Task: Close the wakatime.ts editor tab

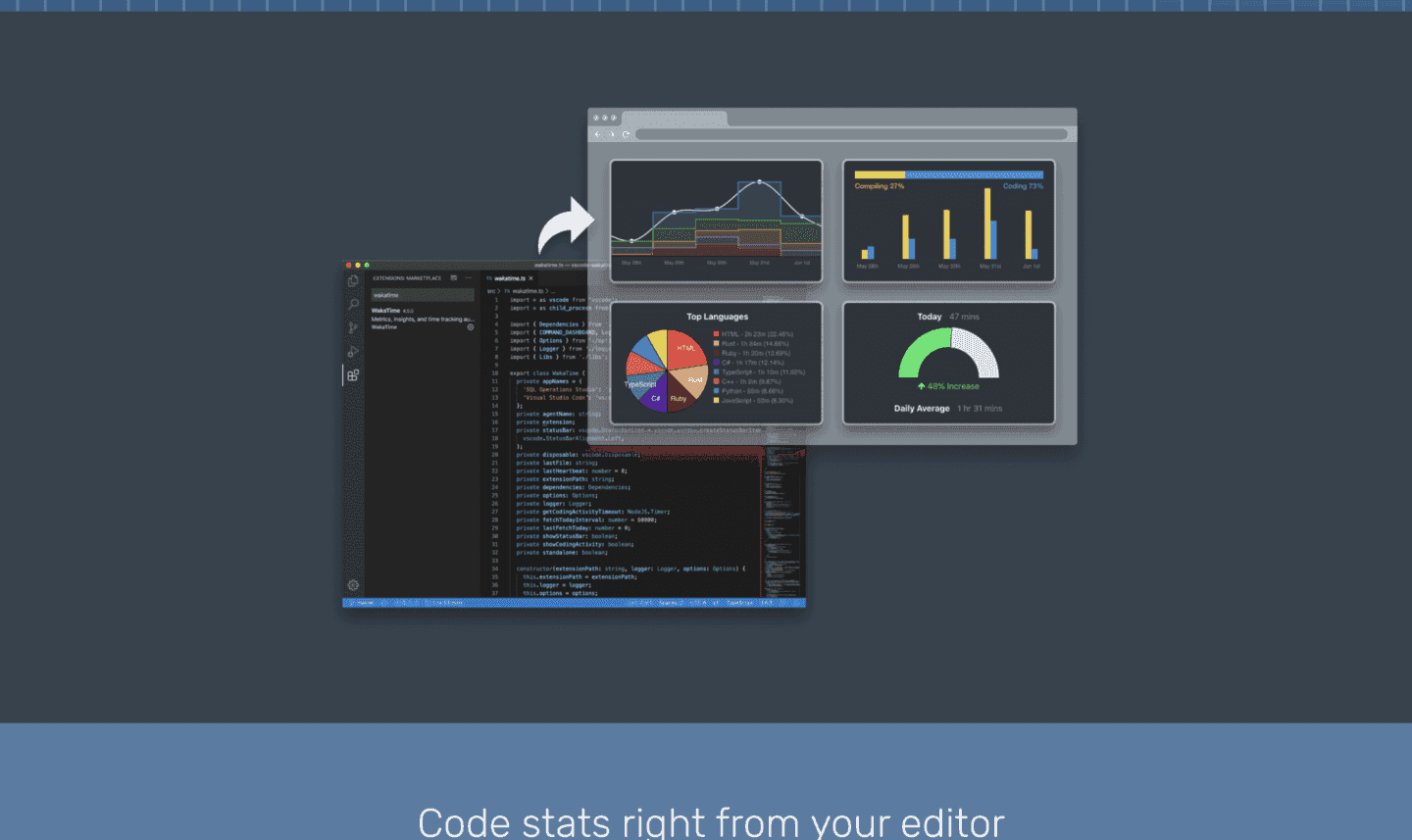Action: point(531,278)
